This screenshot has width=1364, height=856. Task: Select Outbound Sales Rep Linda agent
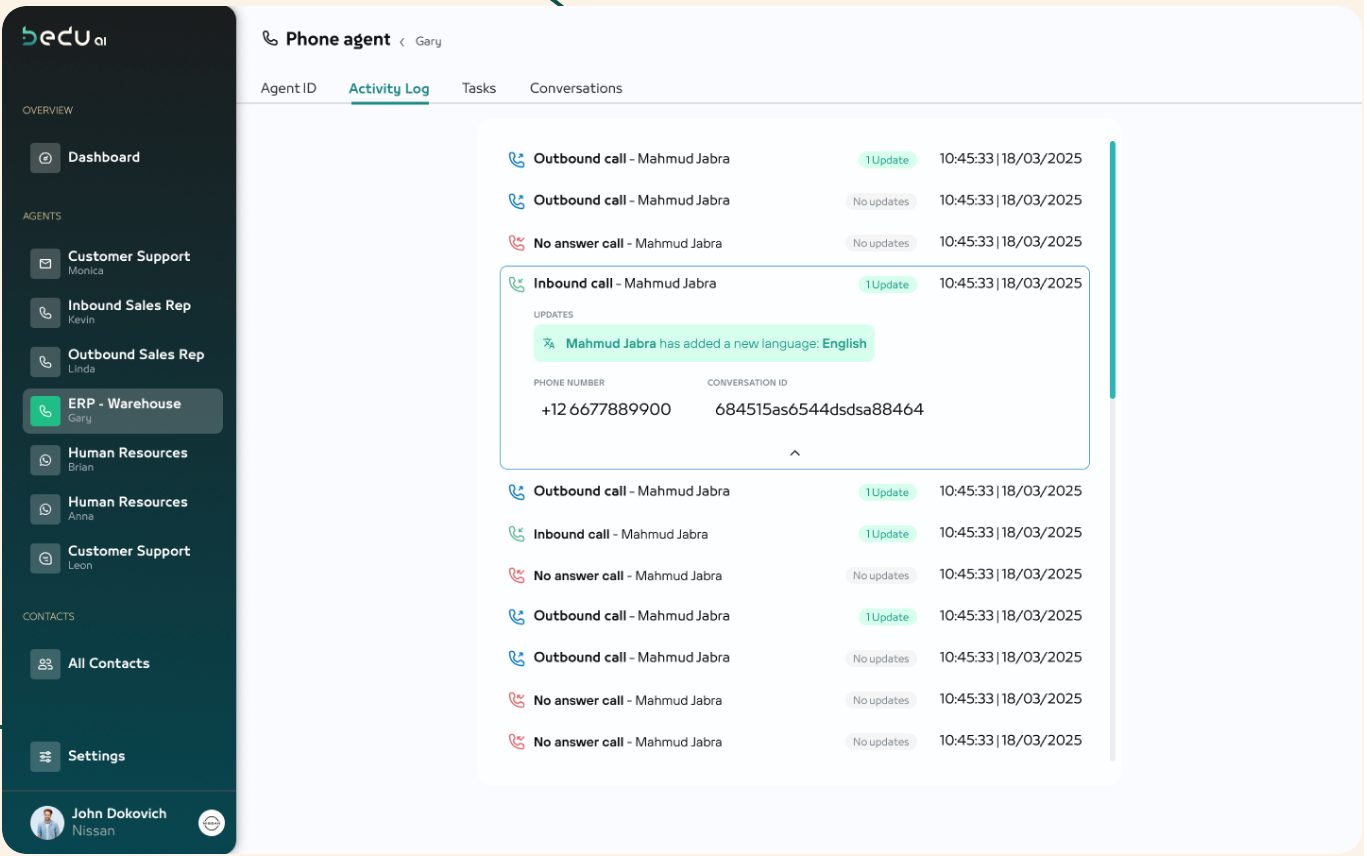[x=123, y=361]
